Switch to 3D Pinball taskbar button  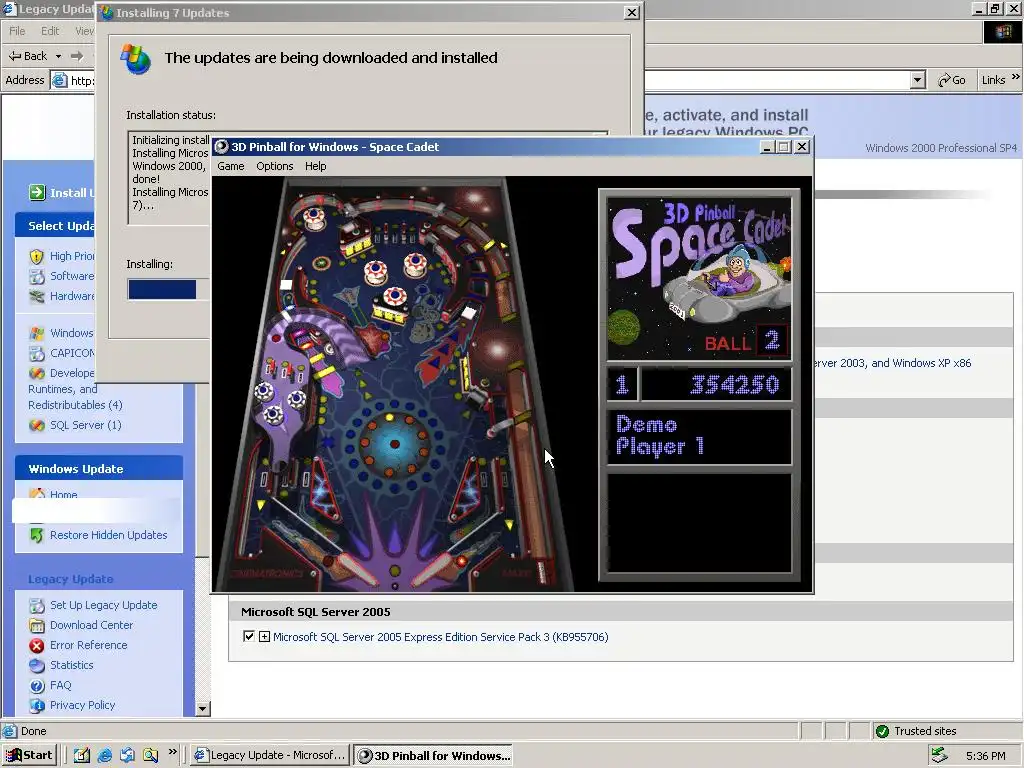[x=433, y=755]
